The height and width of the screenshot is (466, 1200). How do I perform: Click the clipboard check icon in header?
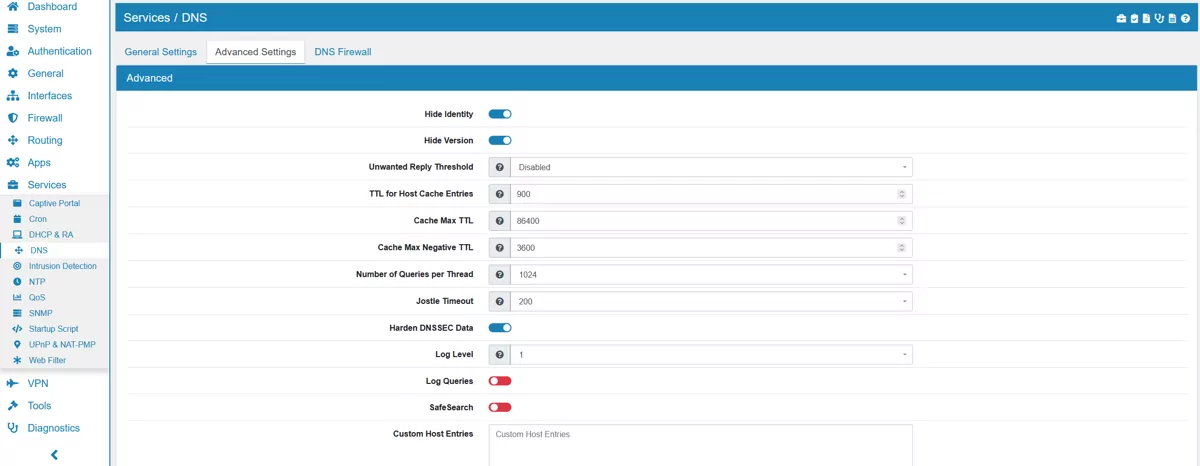coord(1134,19)
